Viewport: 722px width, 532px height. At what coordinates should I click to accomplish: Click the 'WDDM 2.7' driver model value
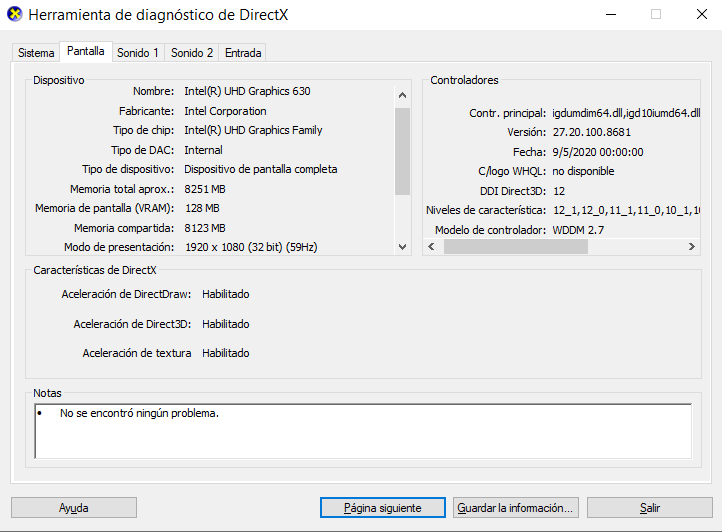pos(578,230)
